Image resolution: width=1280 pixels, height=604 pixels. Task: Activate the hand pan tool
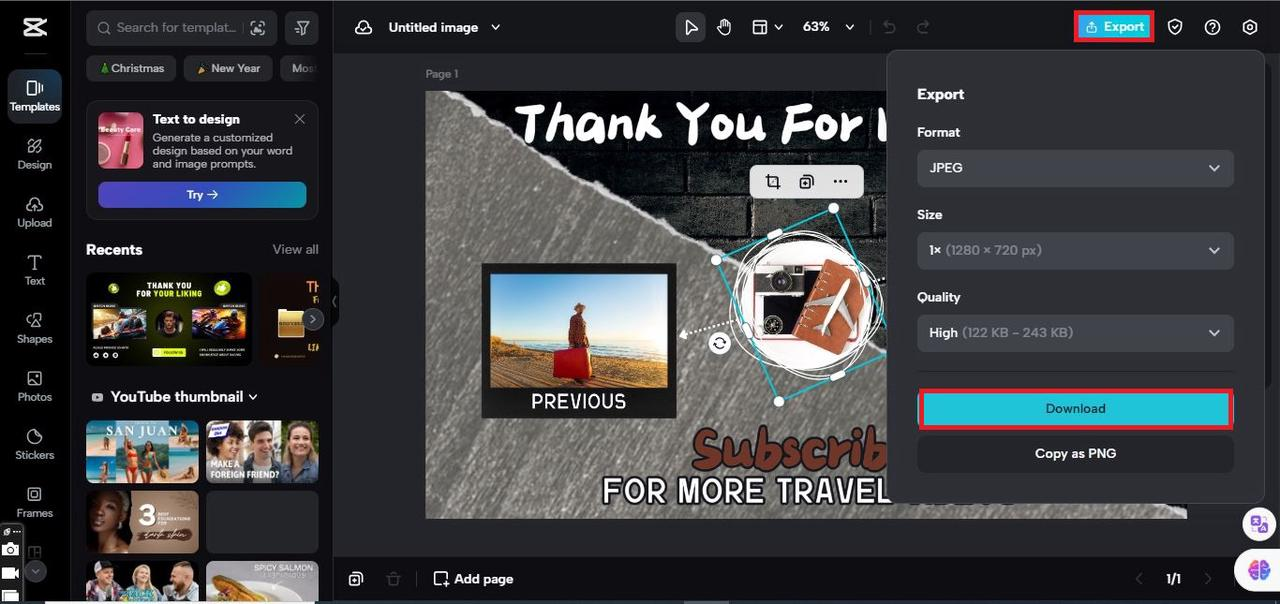click(724, 27)
